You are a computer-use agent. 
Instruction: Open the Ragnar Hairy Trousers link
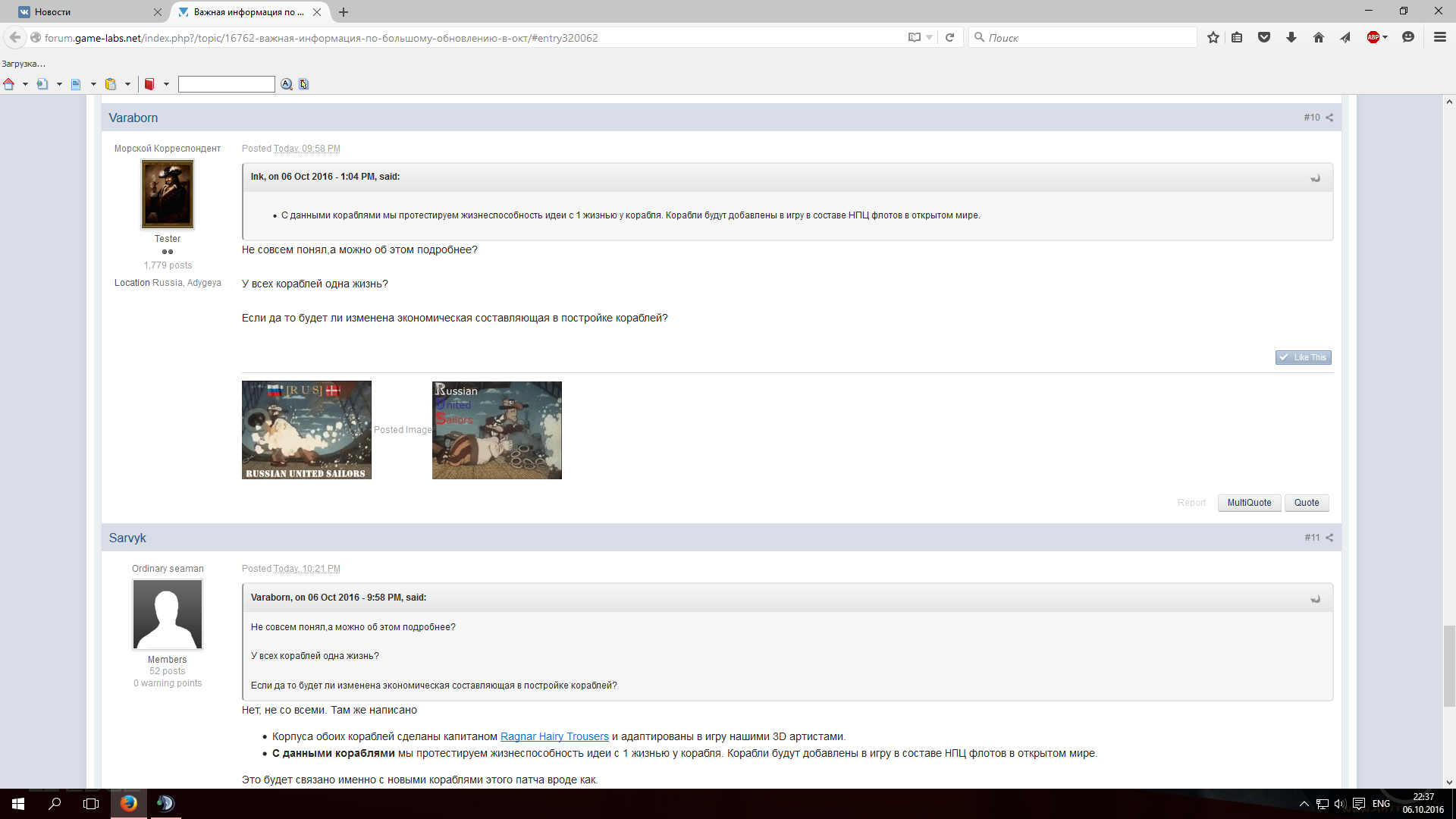tap(554, 736)
